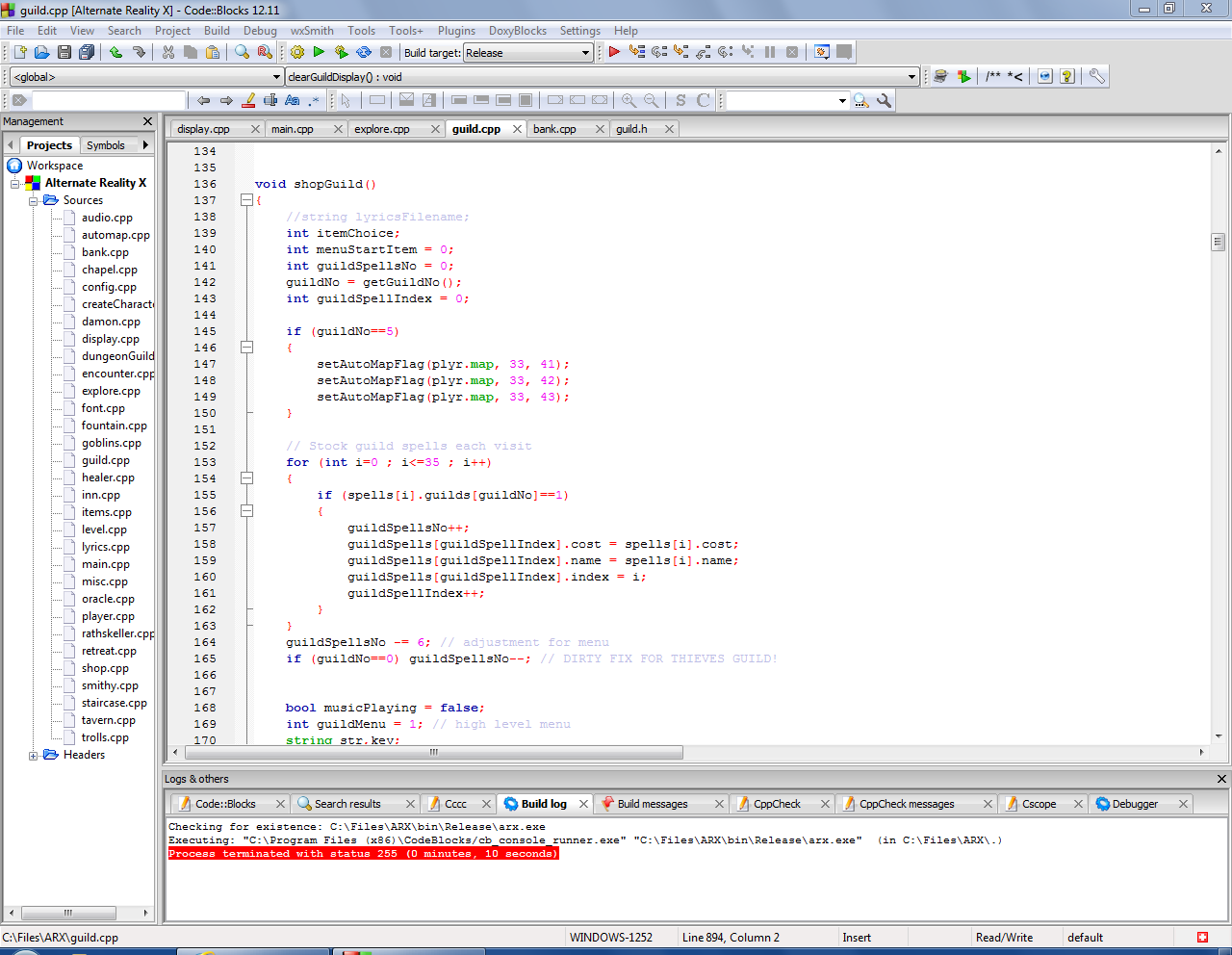The width and height of the screenshot is (1232, 955).
Task: Zoom in using the magnifier plus icon
Action: point(629,100)
